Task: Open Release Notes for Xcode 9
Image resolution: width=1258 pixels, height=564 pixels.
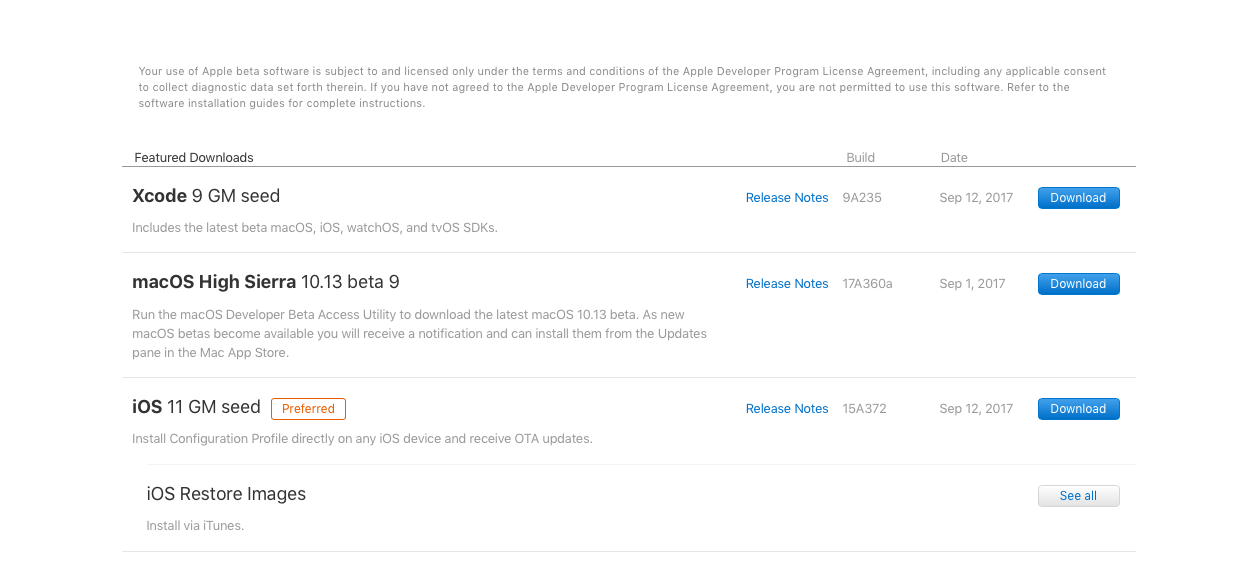Action: click(x=787, y=198)
